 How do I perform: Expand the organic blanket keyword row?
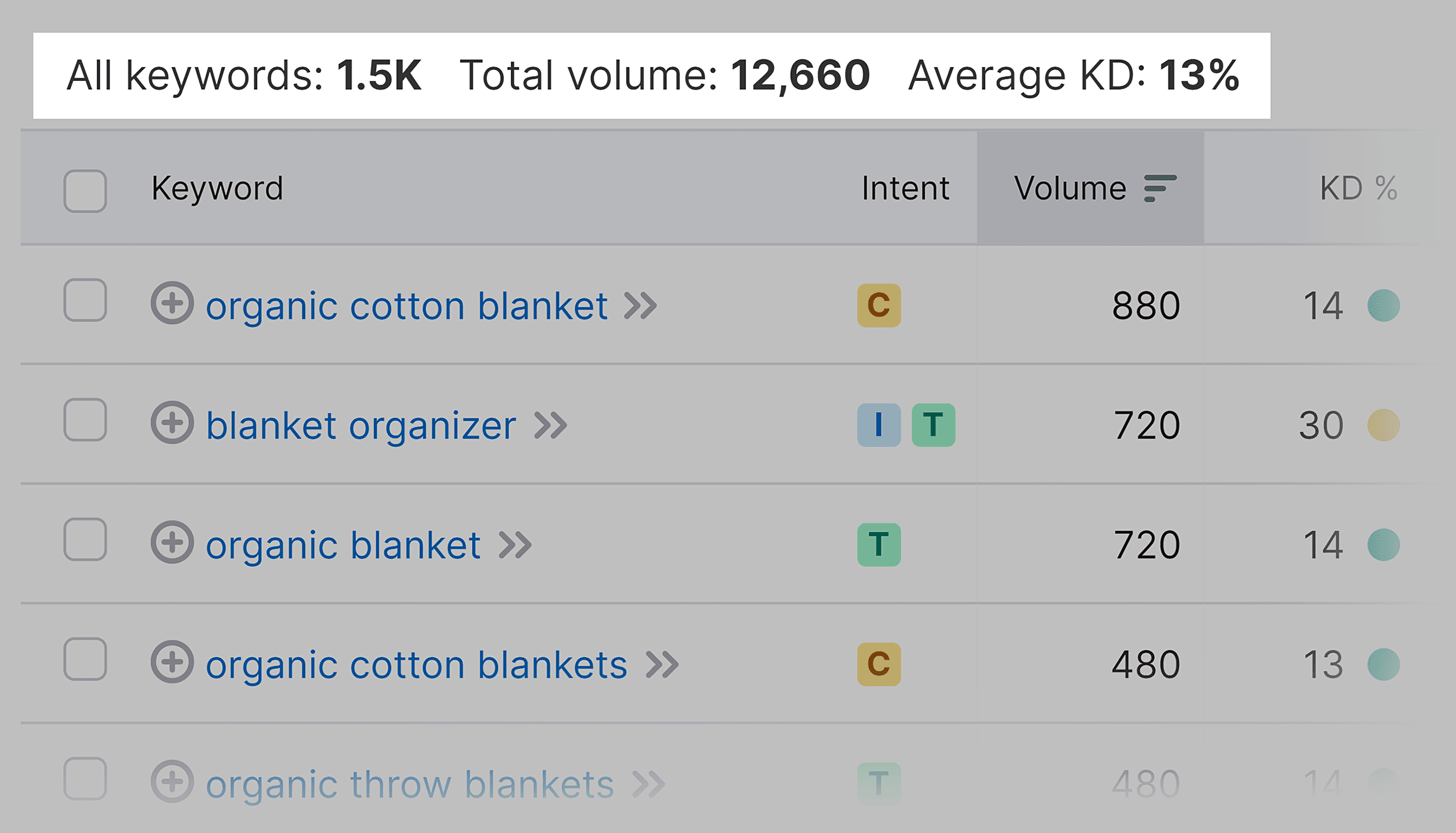(x=174, y=544)
